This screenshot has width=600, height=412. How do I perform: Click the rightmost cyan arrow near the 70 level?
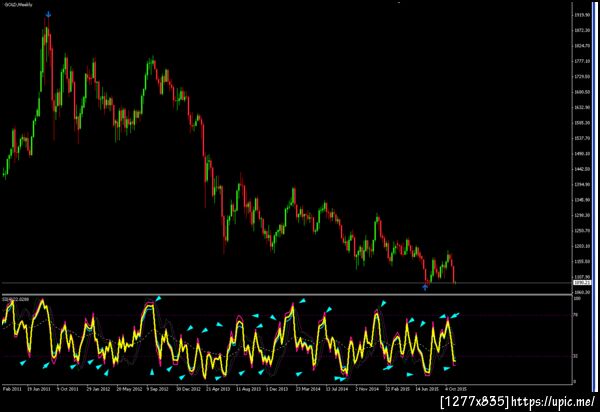[x=455, y=315]
